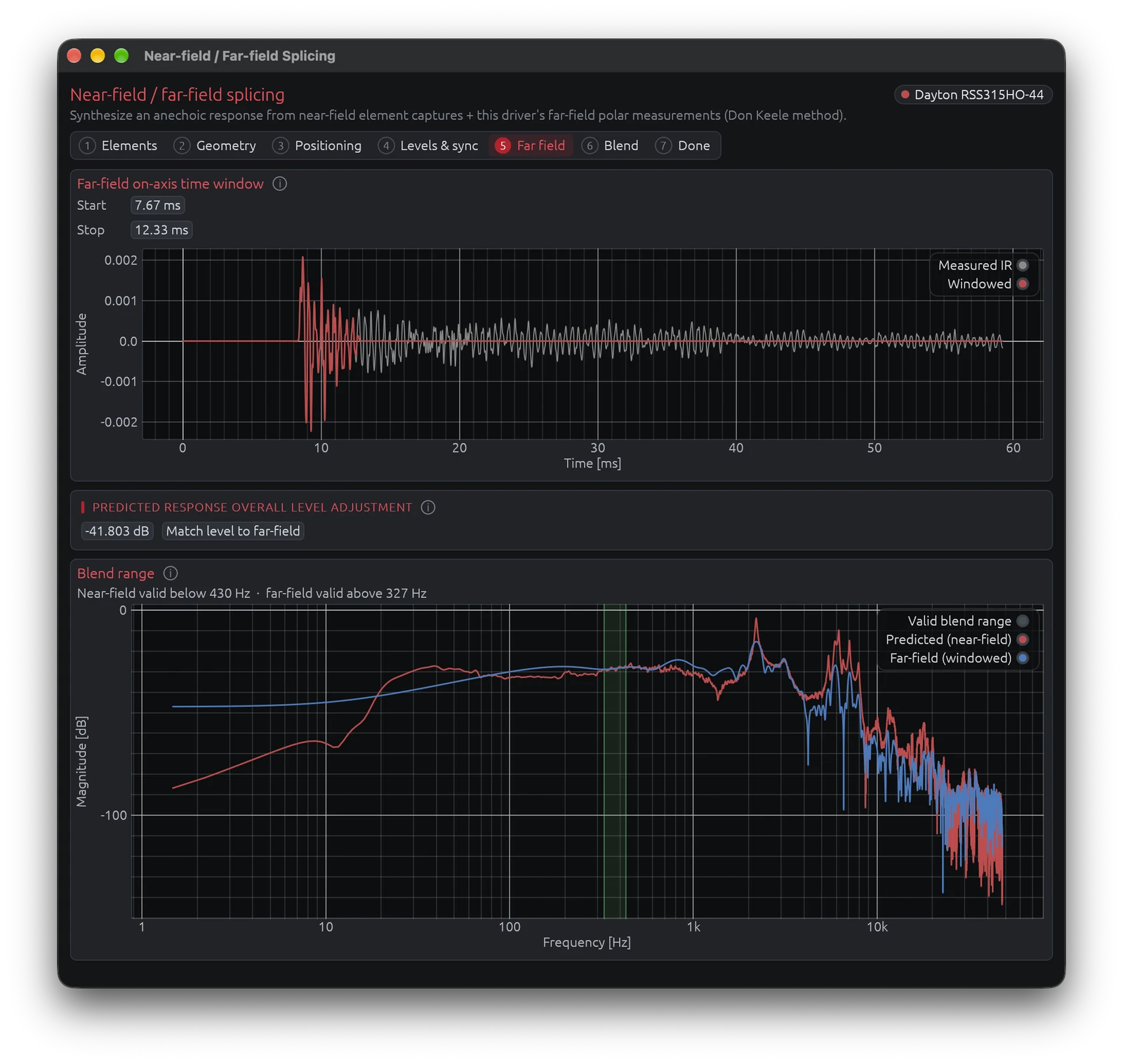Click Match level to far-field button
Screen dimensions: 1123x1064
coord(233,531)
